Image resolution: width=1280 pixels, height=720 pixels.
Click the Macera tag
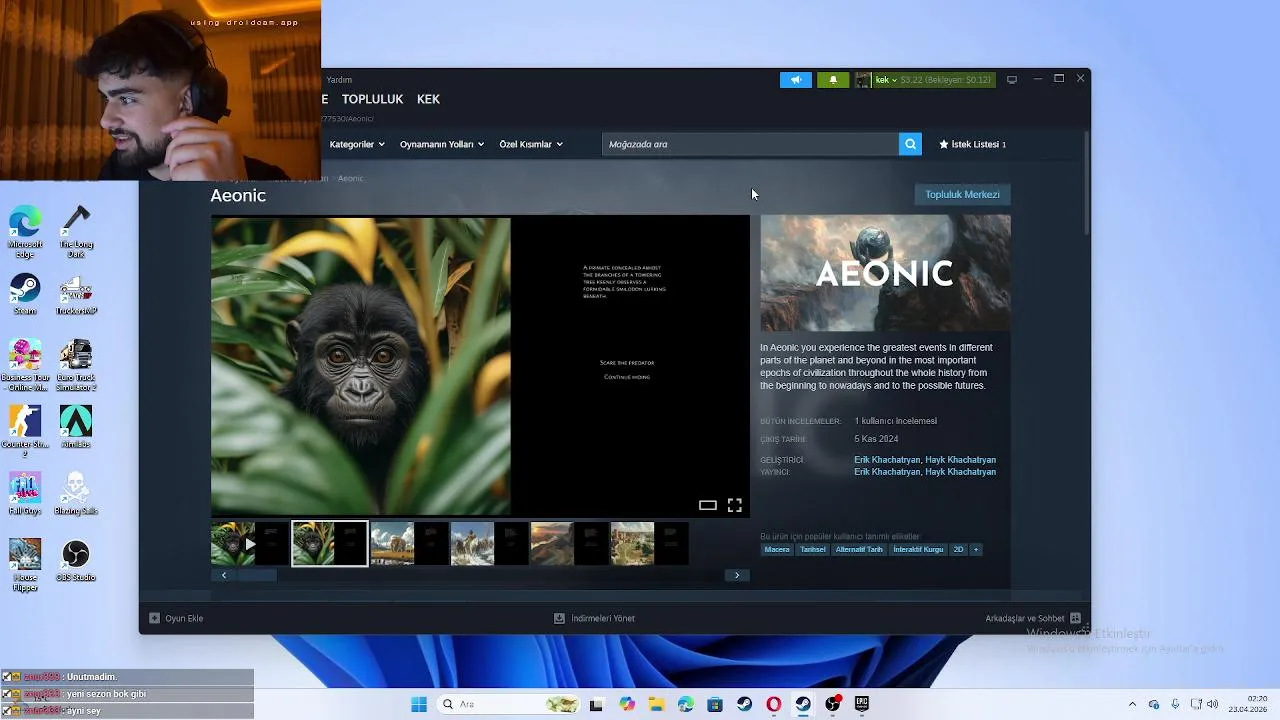tap(777, 549)
